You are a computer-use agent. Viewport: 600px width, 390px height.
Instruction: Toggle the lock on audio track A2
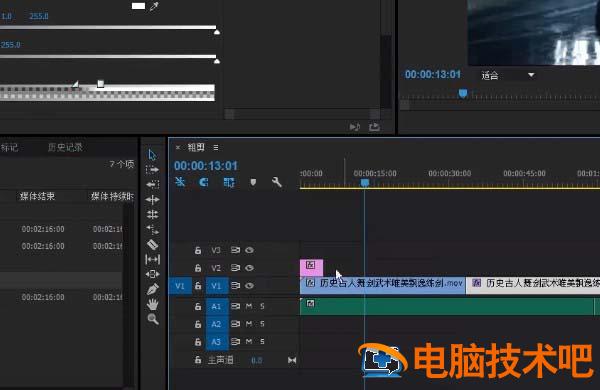tap(198, 324)
